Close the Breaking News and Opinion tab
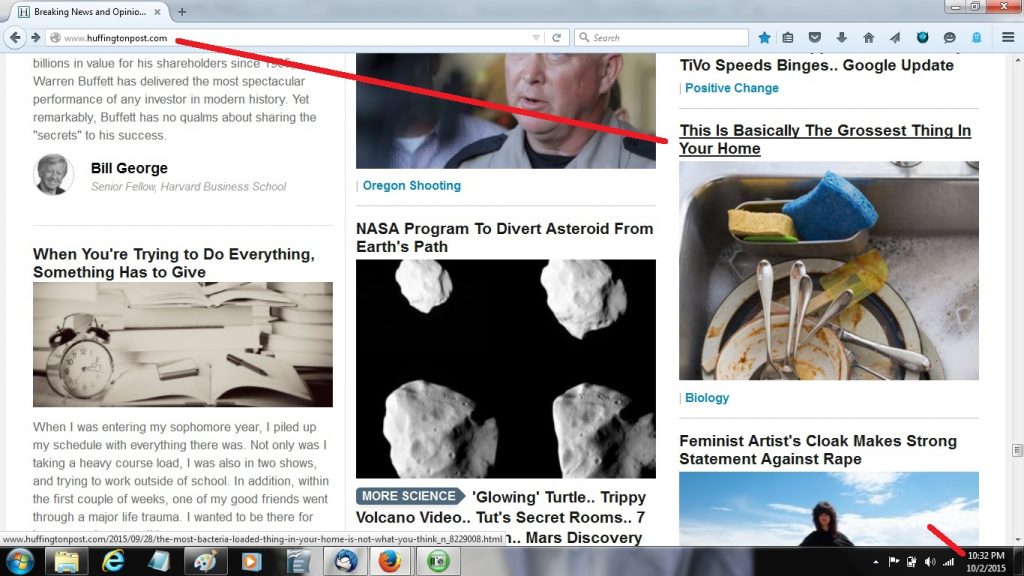The height and width of the screenshot is (576, 1024). pos(157,12)
